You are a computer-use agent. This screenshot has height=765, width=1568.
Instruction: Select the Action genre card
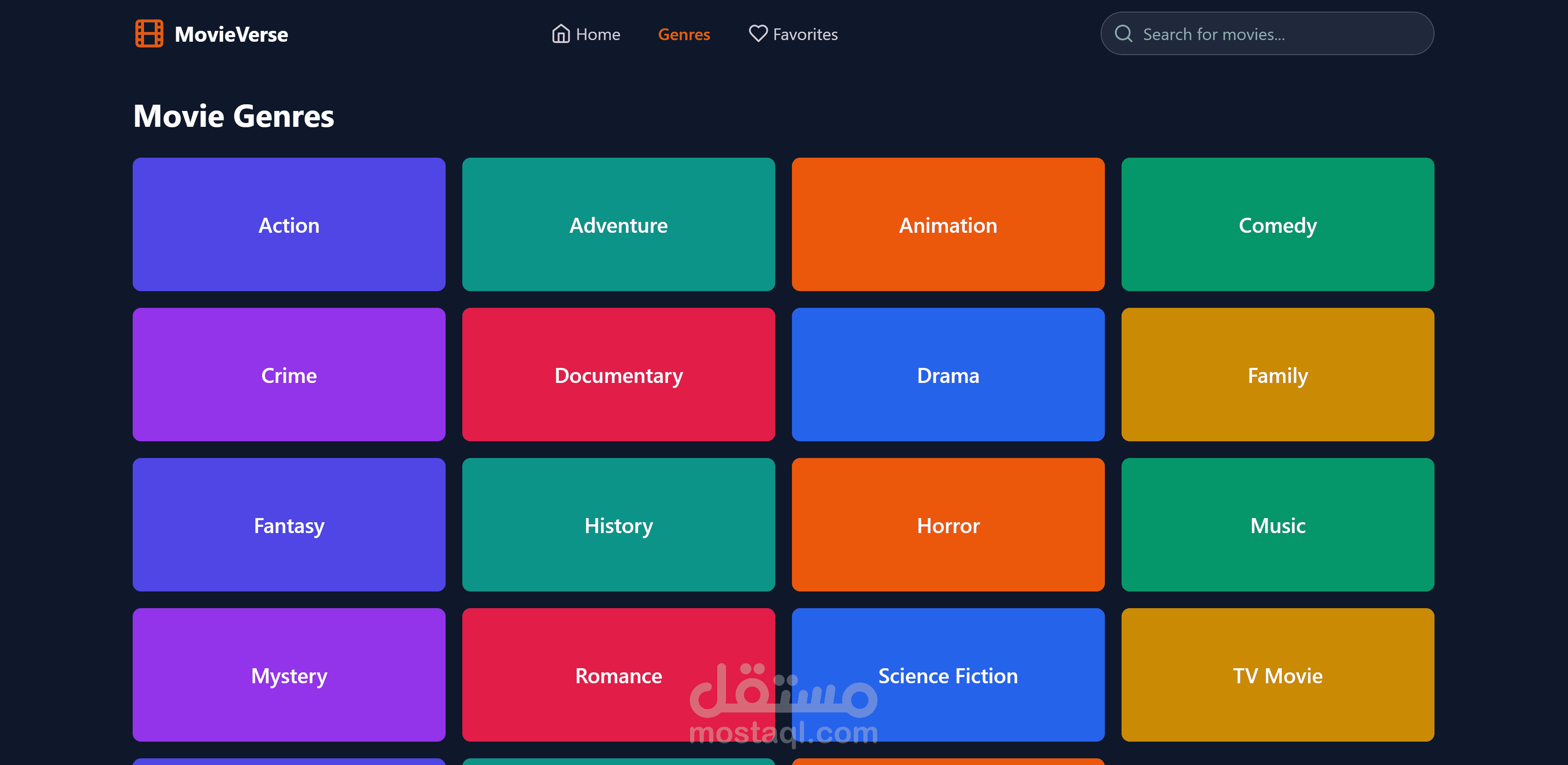tap(288, 224)
